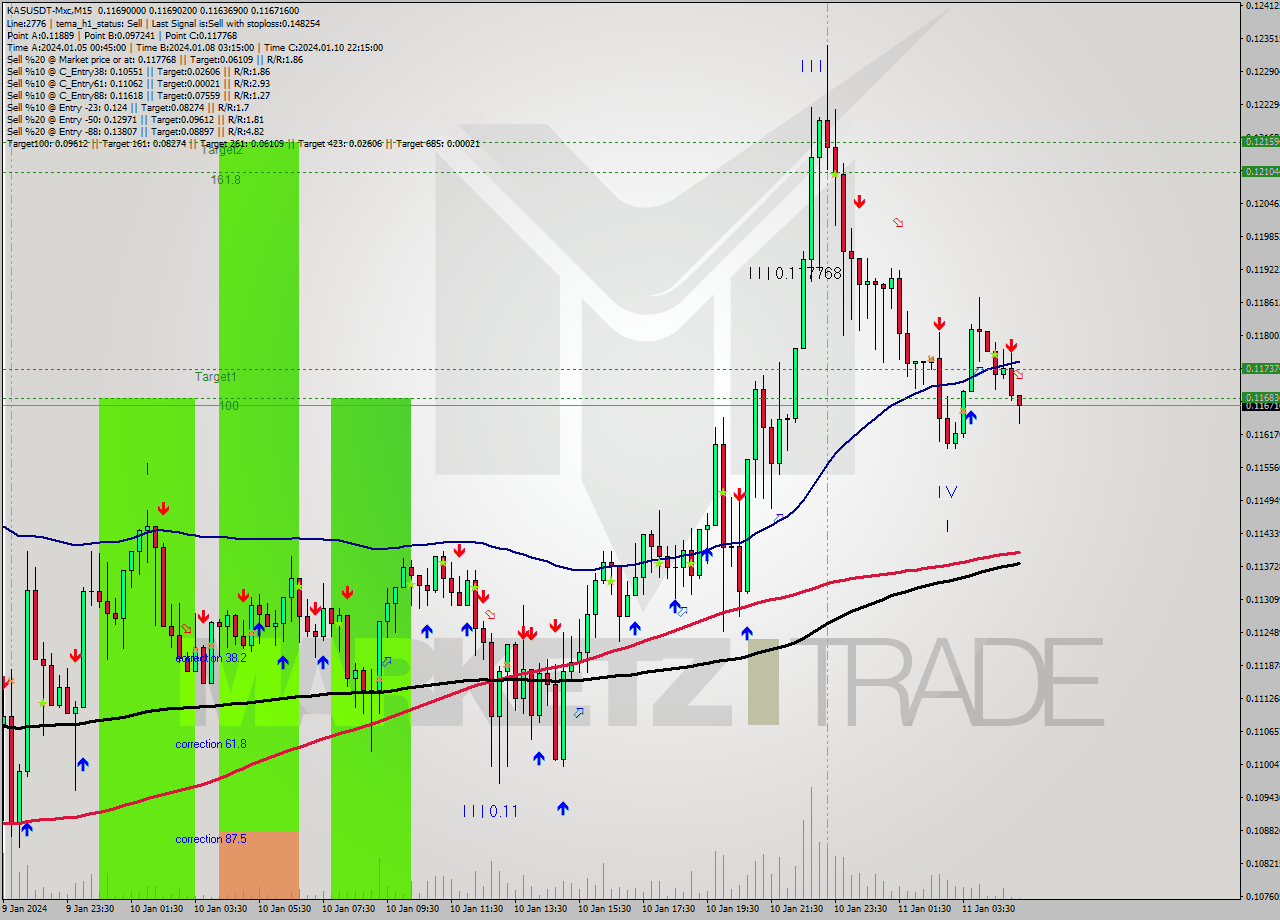1280x920 pixels.
Task: Click the green 0.12153 price level tag
Action: click(1260, 142)
